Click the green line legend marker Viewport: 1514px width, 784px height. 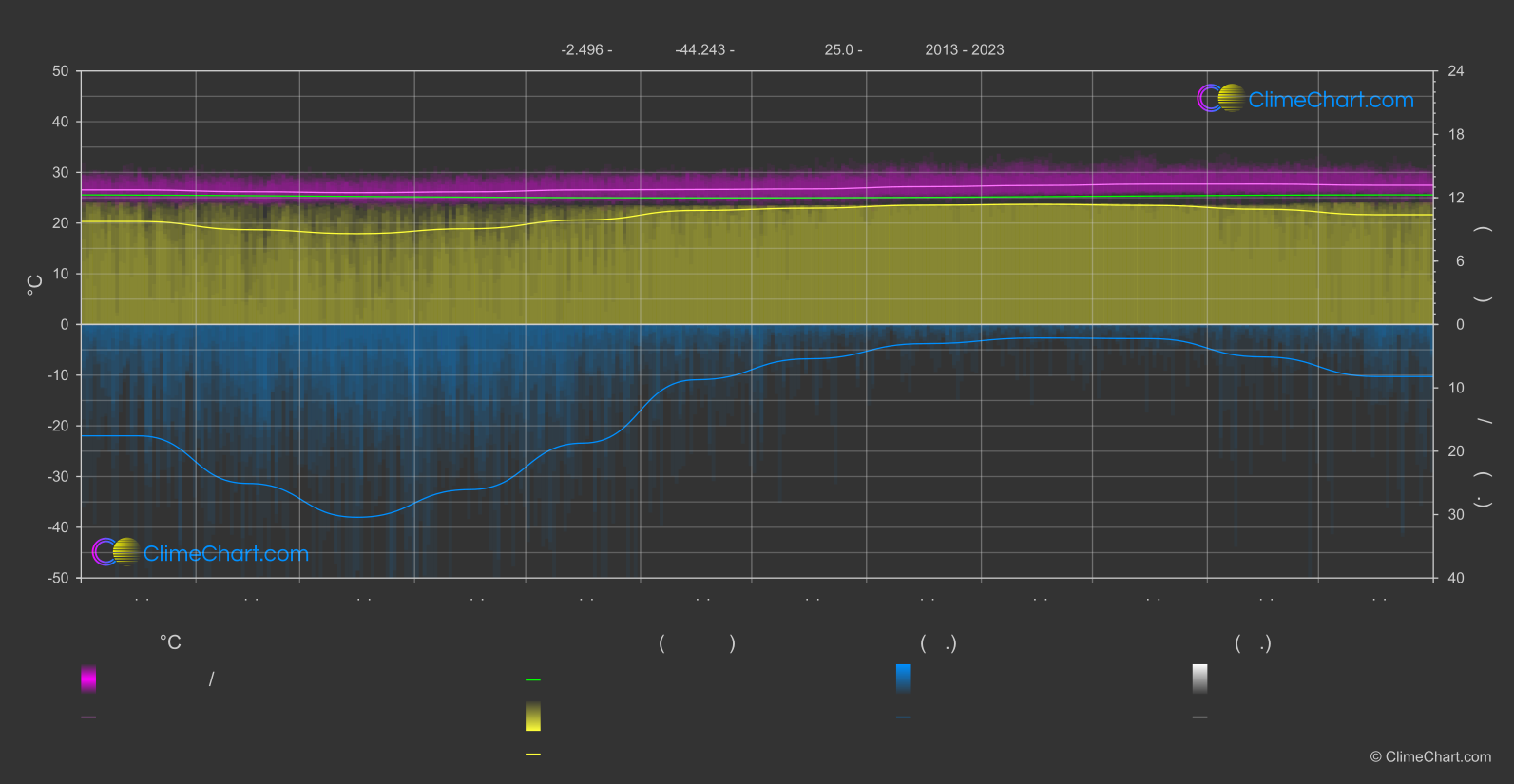pyautogui.click(x=533, y=680)
